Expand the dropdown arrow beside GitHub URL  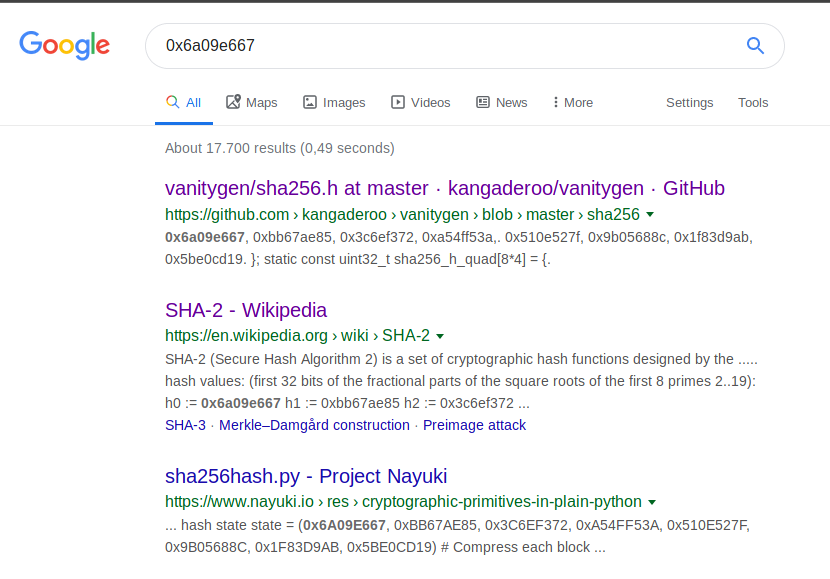tap(650, 215)
